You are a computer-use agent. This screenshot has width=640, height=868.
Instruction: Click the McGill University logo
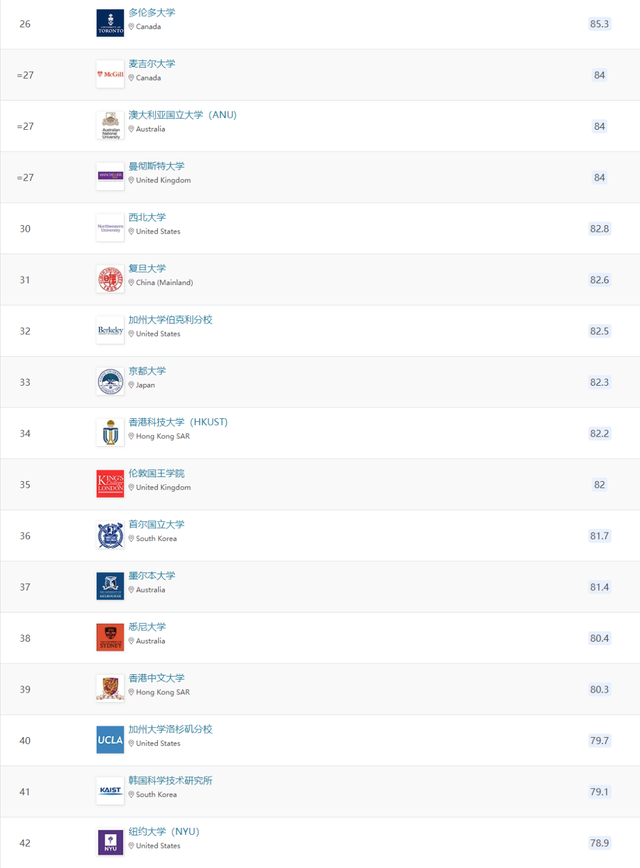(x=110, y=75)
